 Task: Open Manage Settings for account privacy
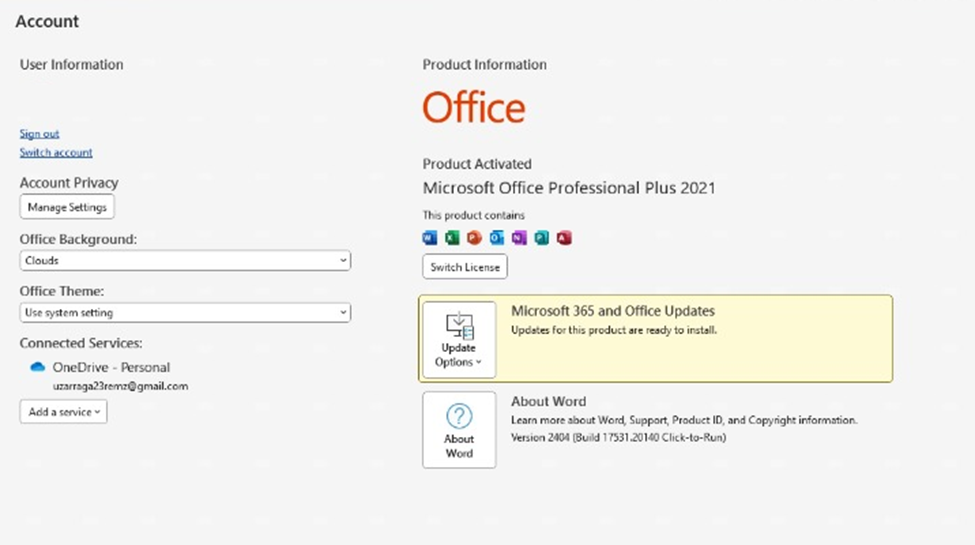pyautogui.click(x=67, y=207)
